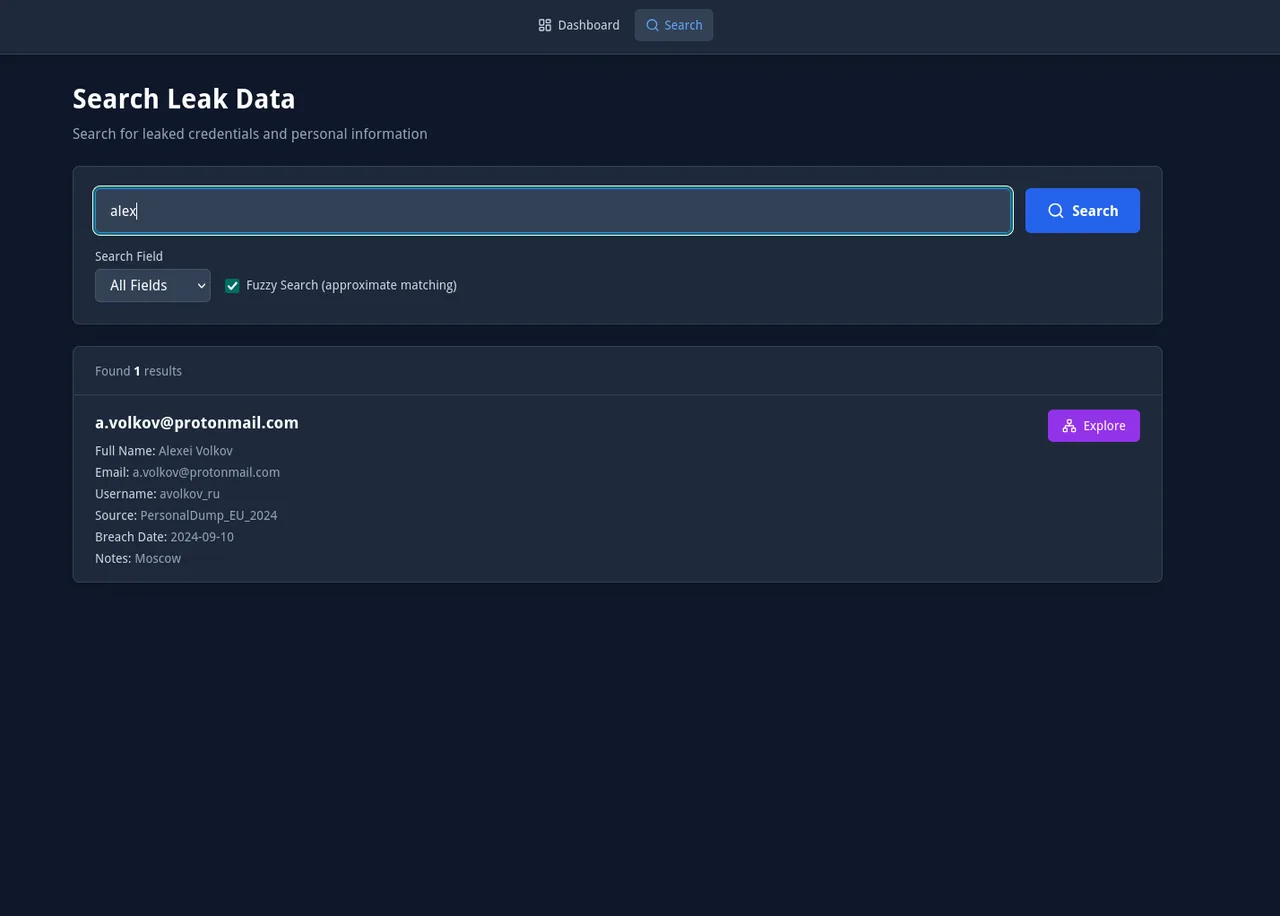Image resolution: width=1280 pixels, height=916 pixels.
Task: Click the Notes value Moscow
Action: [158, 559]
